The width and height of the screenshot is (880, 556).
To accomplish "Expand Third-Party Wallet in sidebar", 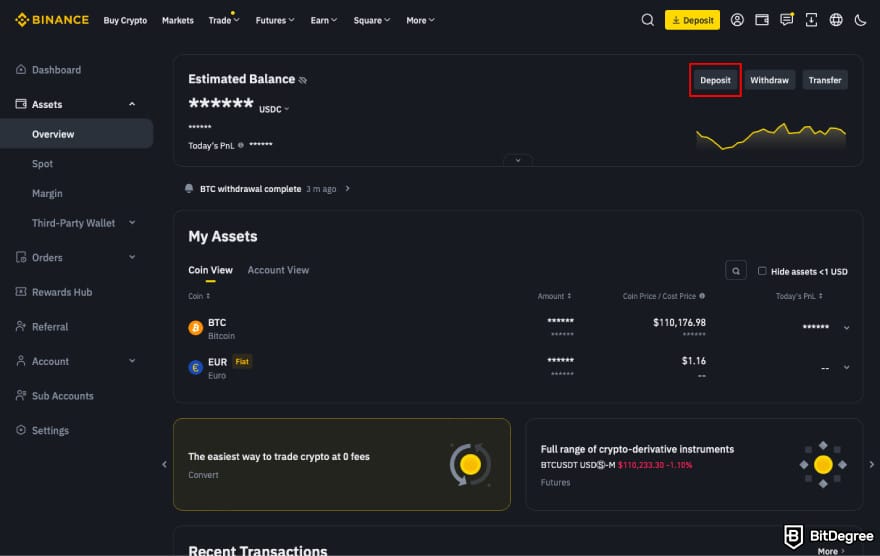I will 132,223.
